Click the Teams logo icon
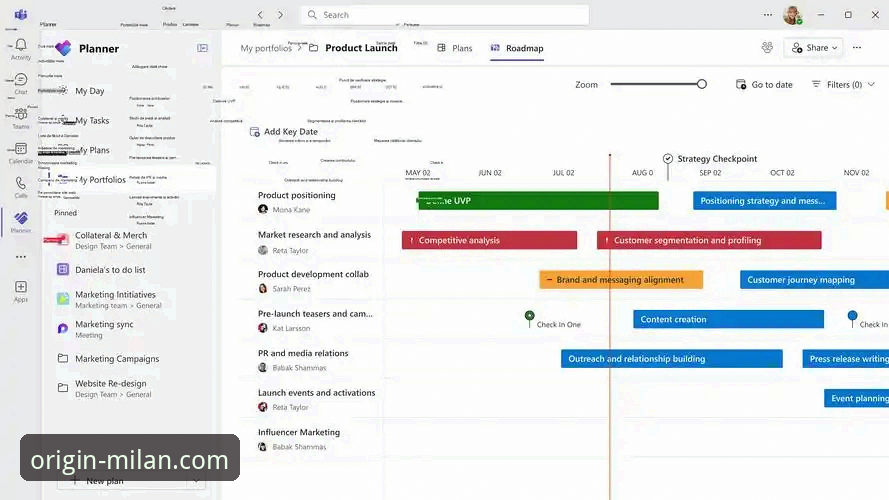The width and height of the screenshot is (889, 500). tap(21, 15)
